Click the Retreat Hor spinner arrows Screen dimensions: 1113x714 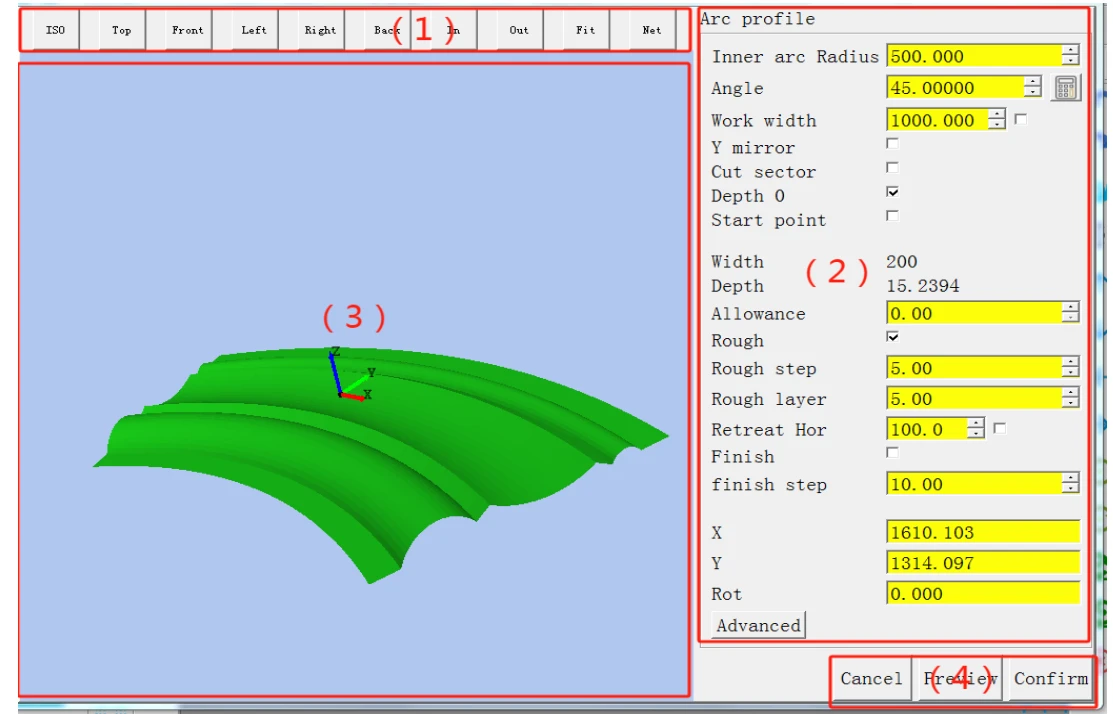click(x=976, y=429)
